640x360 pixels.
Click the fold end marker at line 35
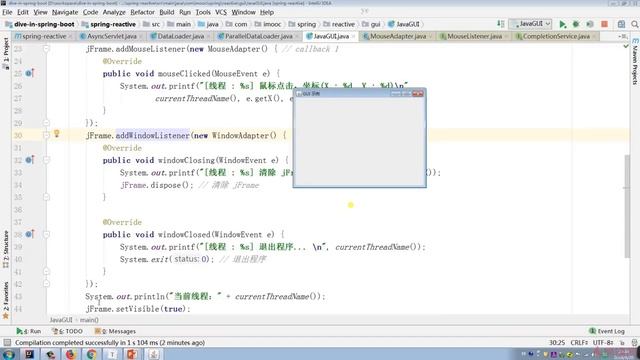[x=46, y=197]
